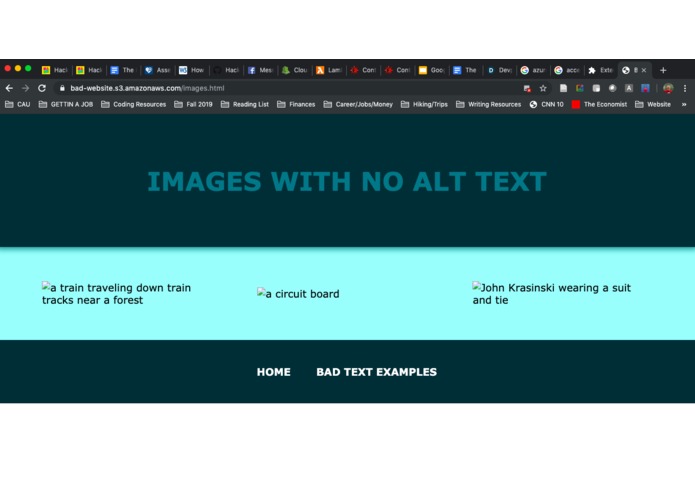The width and height of the screenshot is (695, 494).
Task: Open the CNN 10 bookmark
Action: (547, 105)
